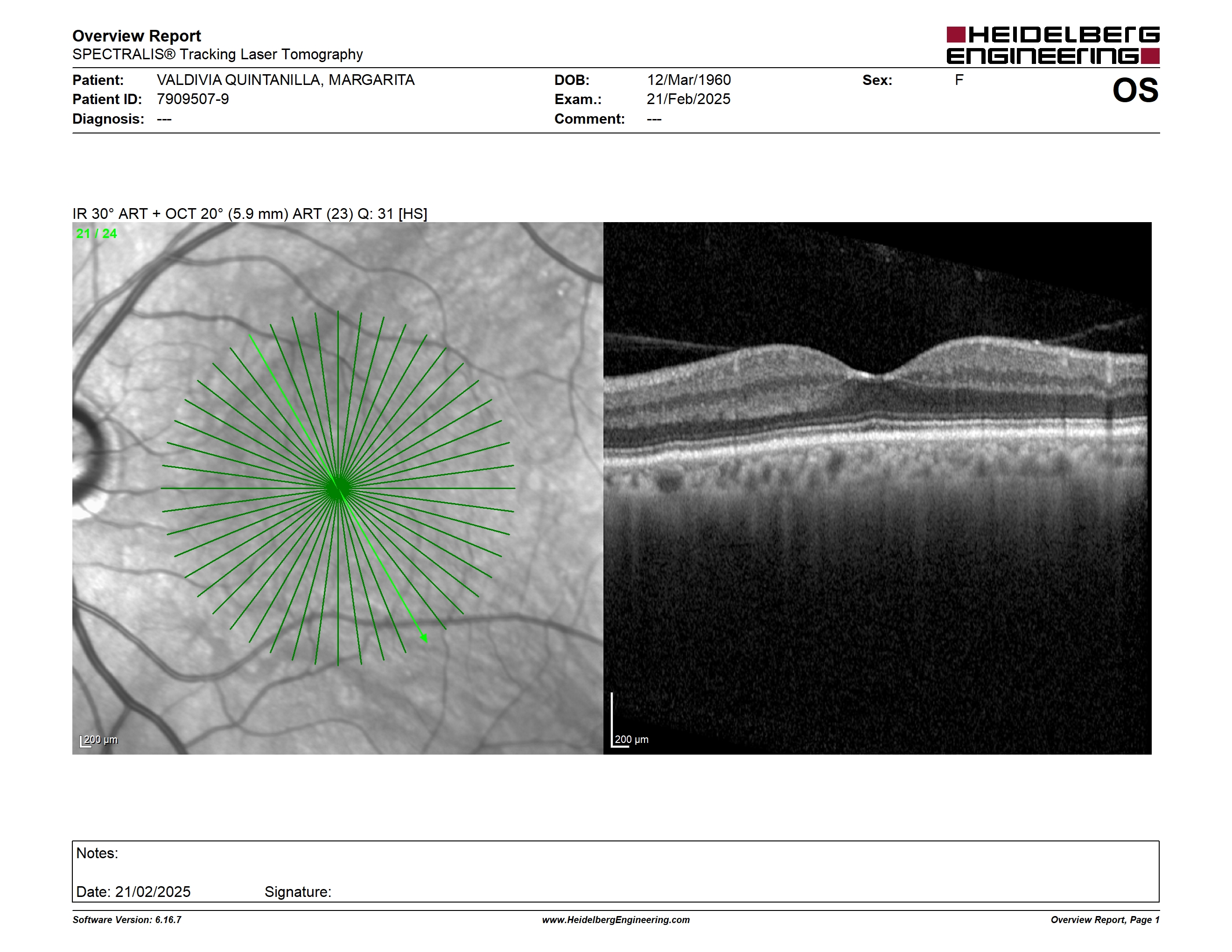1232x952 pixels.
Task: Click the 'Patient:' label
Action: (x=98, y=80)
